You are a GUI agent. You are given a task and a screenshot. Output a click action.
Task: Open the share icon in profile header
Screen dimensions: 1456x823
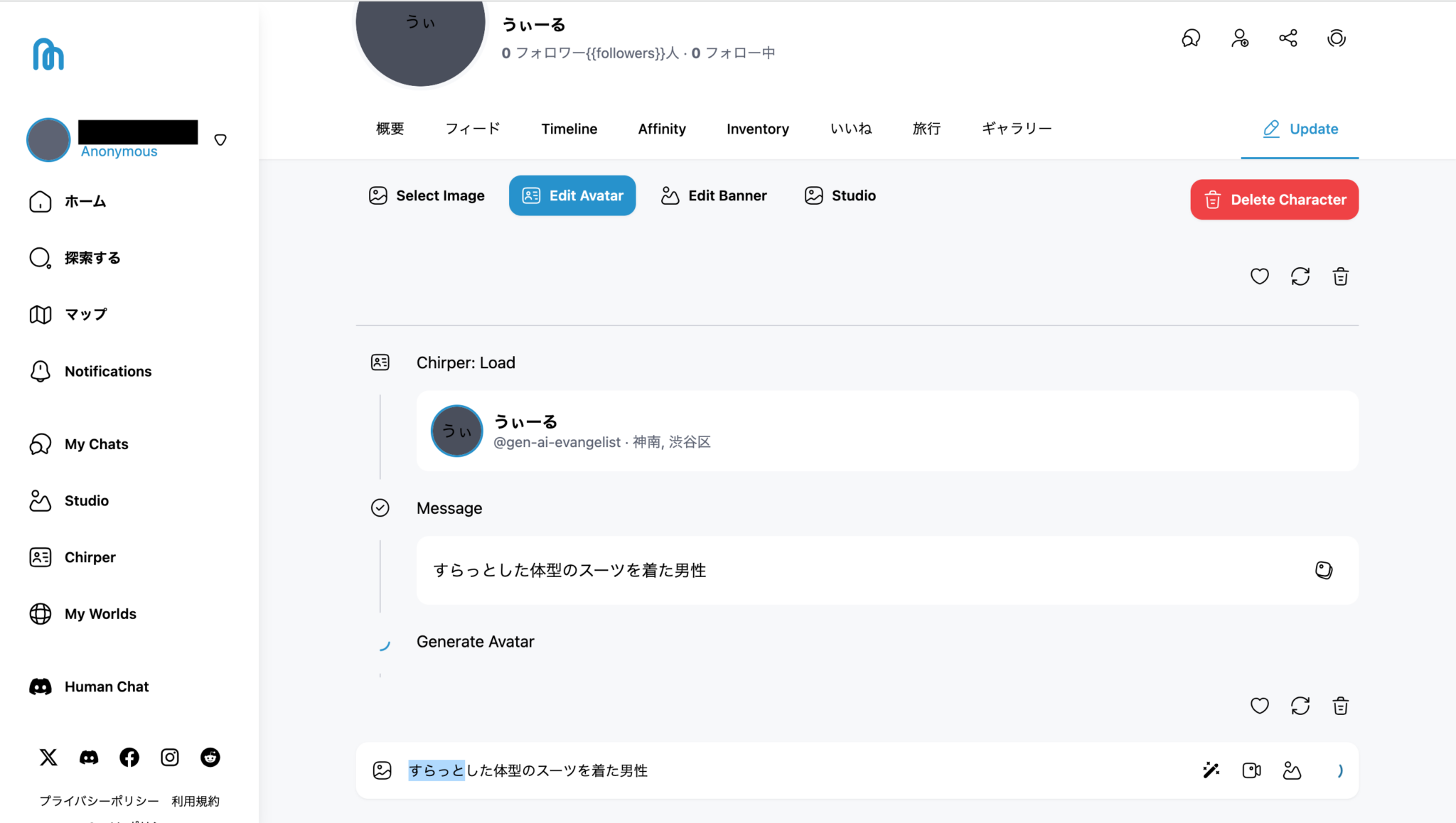pos(1288,38)
